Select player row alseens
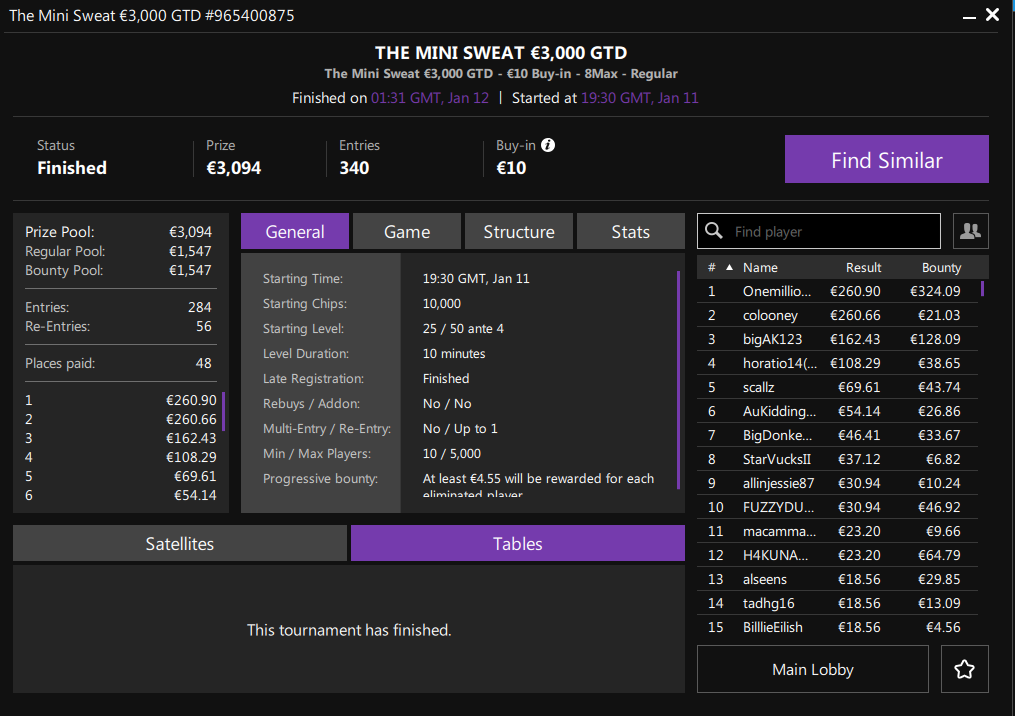Viewport: 1015px width, 716px height. 837,579
